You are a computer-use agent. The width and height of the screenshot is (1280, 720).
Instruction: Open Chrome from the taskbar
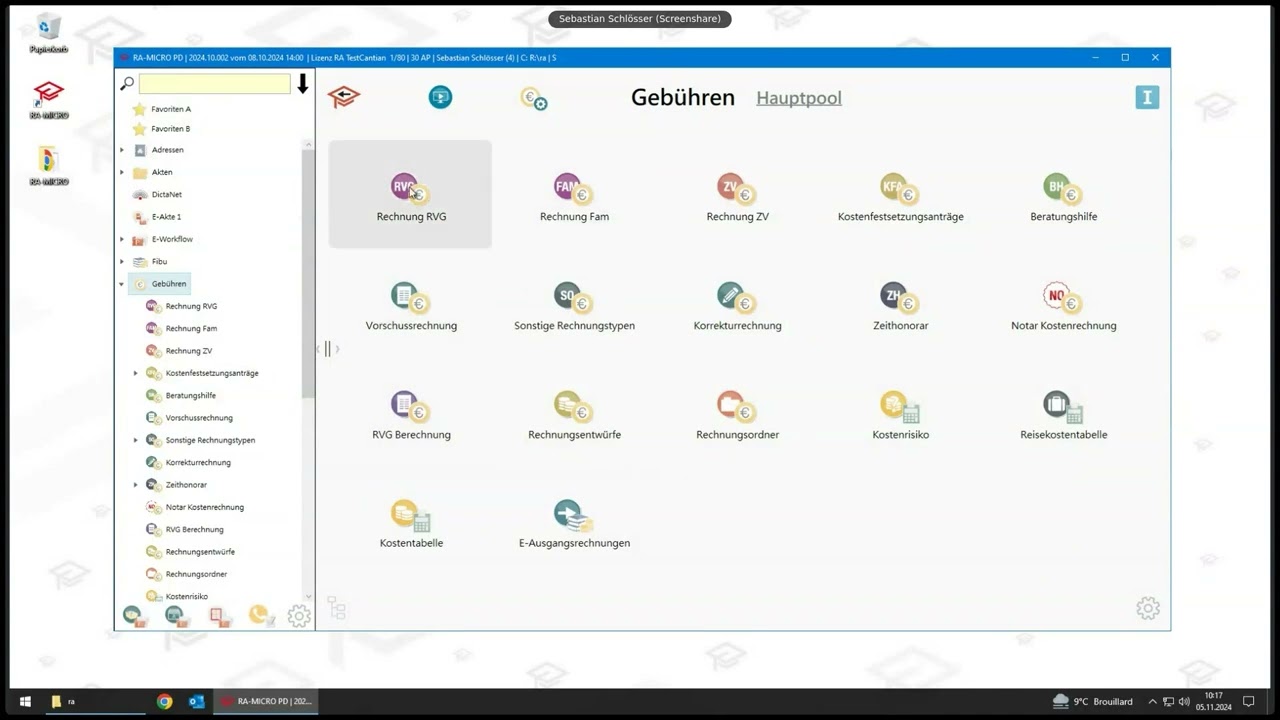pos(164,702)
